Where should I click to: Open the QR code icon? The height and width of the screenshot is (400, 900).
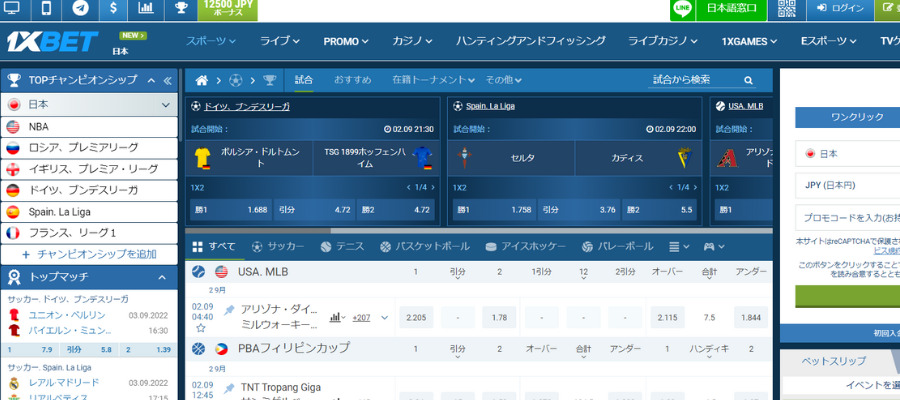787,9
